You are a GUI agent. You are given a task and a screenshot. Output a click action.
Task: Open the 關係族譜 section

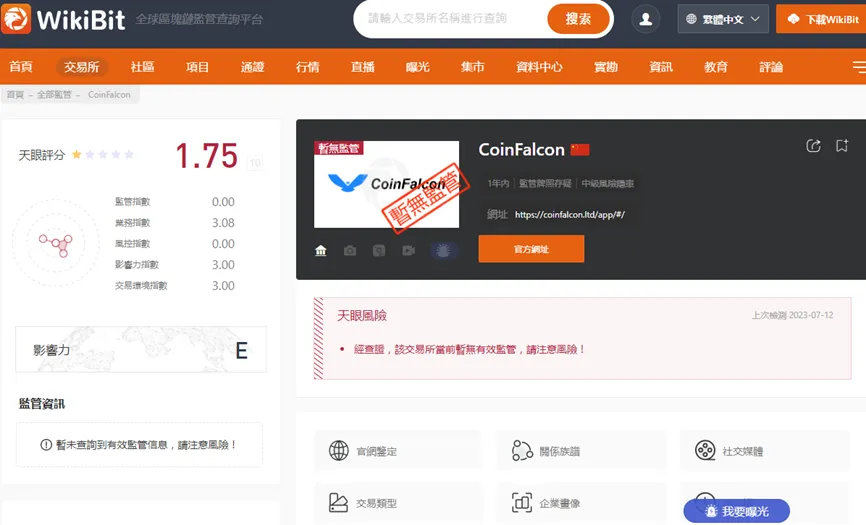pos(581,451)
